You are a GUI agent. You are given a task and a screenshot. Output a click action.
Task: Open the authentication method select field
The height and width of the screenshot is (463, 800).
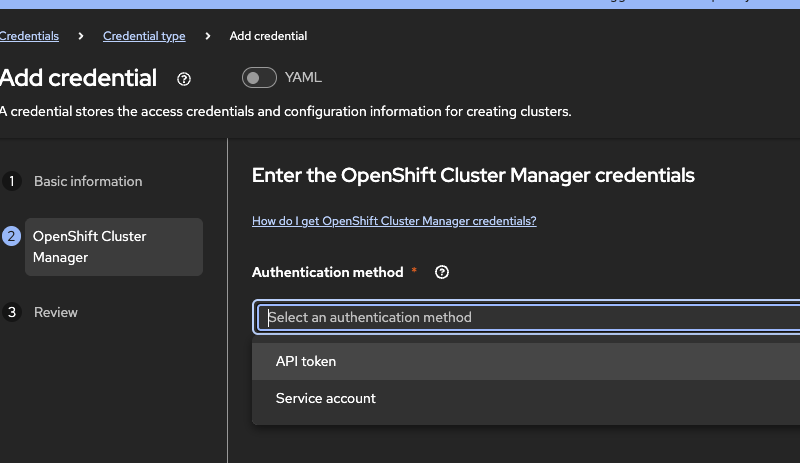click(x=530, y=317)
